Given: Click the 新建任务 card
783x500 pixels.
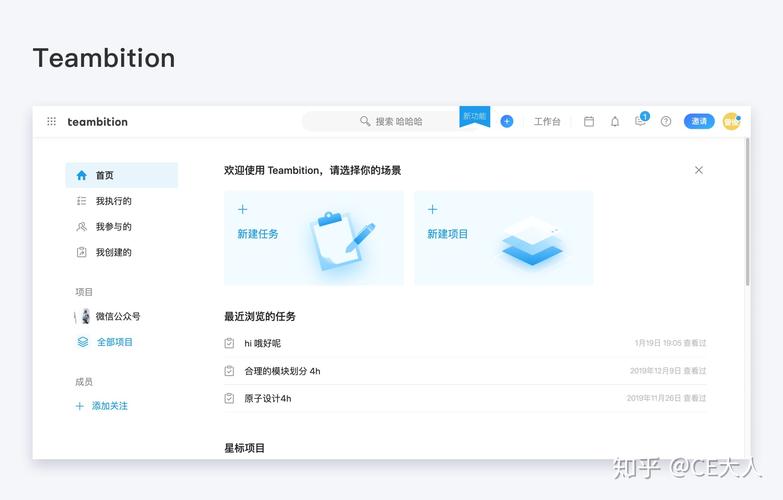Looking at the screenshot, I should point(314,238).
